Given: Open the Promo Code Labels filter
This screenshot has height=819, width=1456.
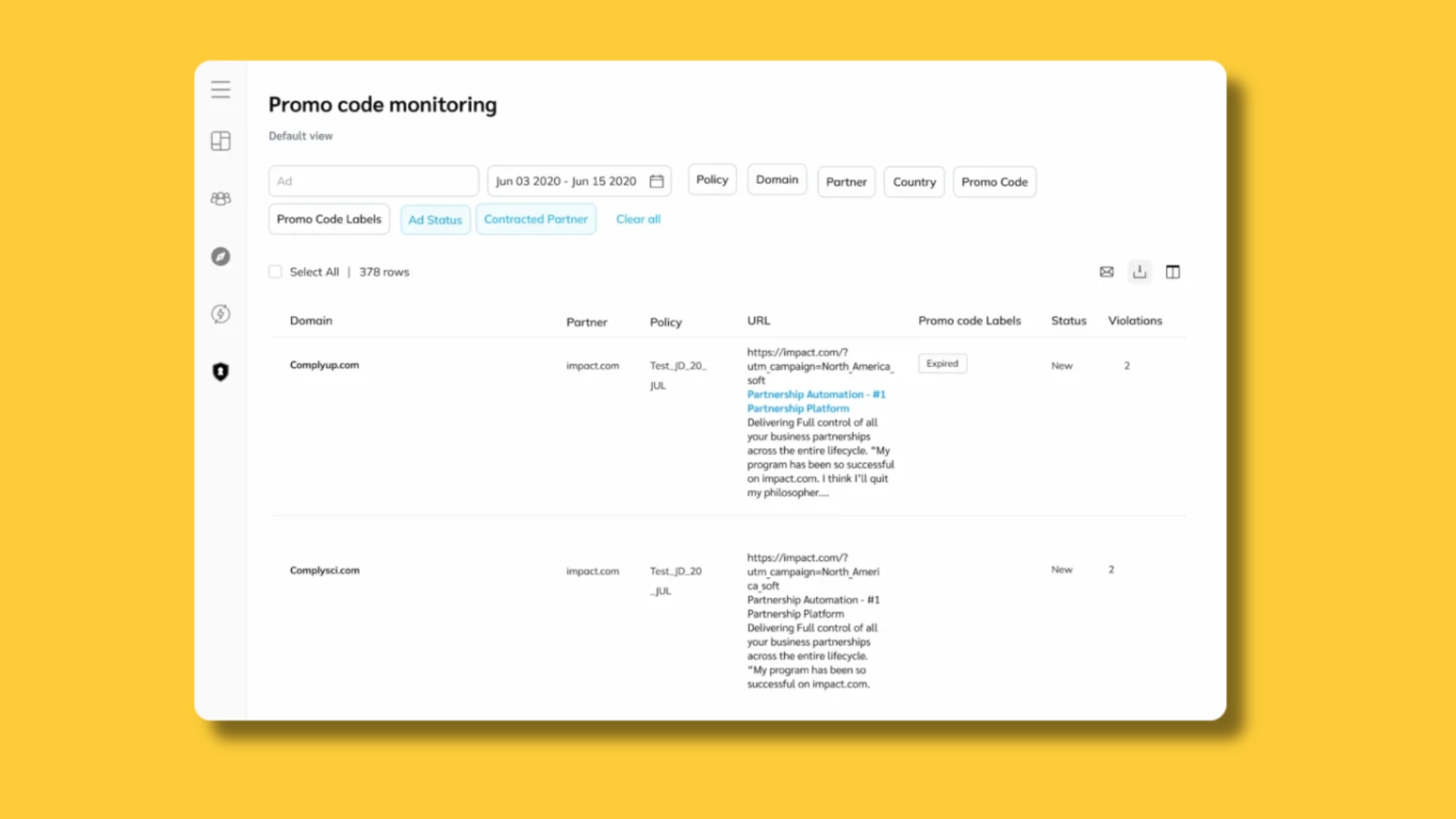Looking at the screenshot, I should tap(328, 218).
